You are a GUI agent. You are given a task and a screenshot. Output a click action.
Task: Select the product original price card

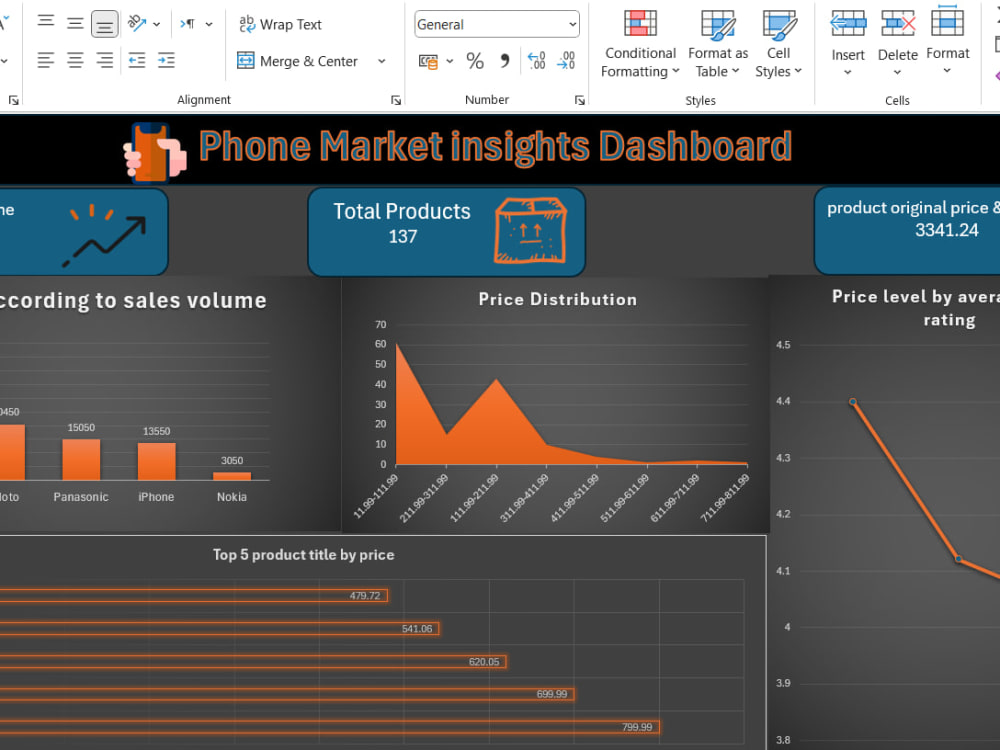(x=907, y=230)
